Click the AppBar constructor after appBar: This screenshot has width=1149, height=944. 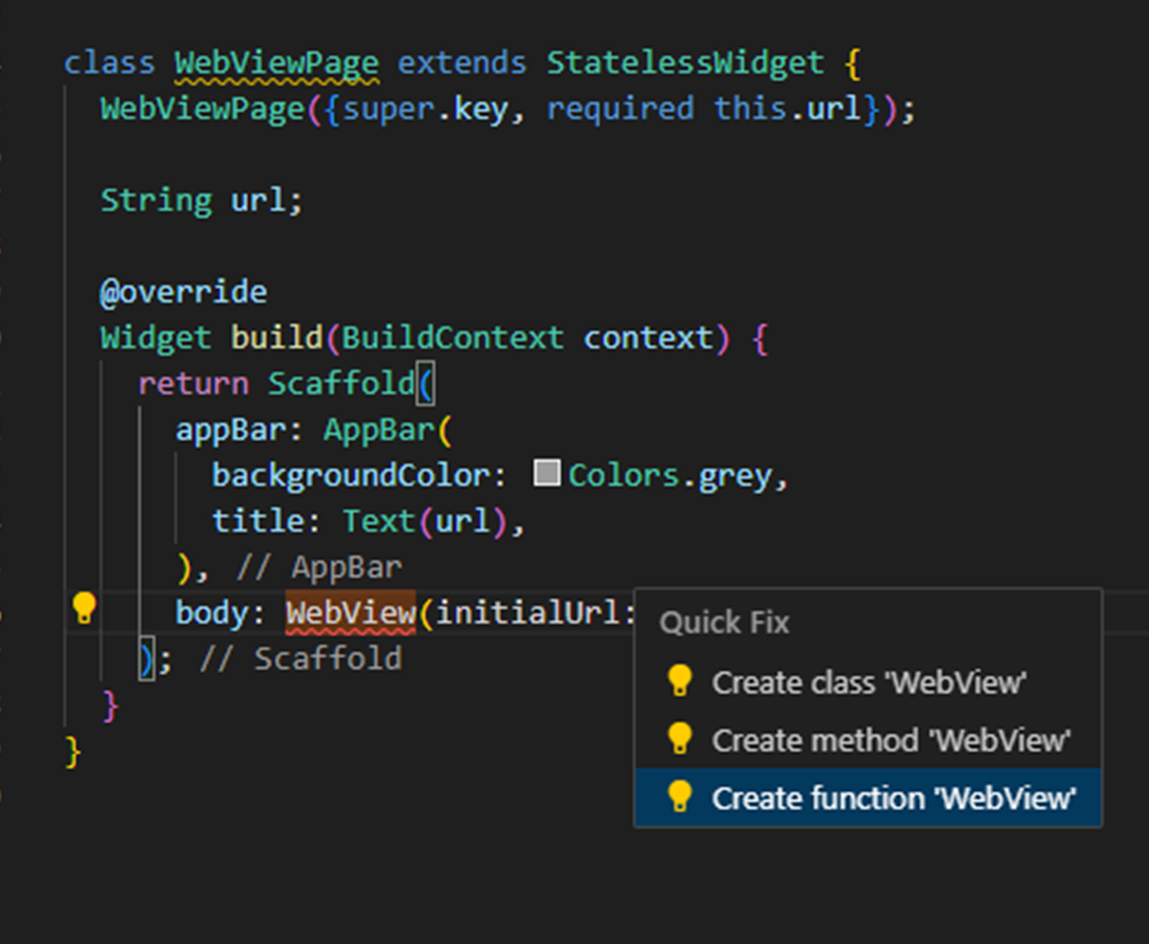(x=379, y=429)
